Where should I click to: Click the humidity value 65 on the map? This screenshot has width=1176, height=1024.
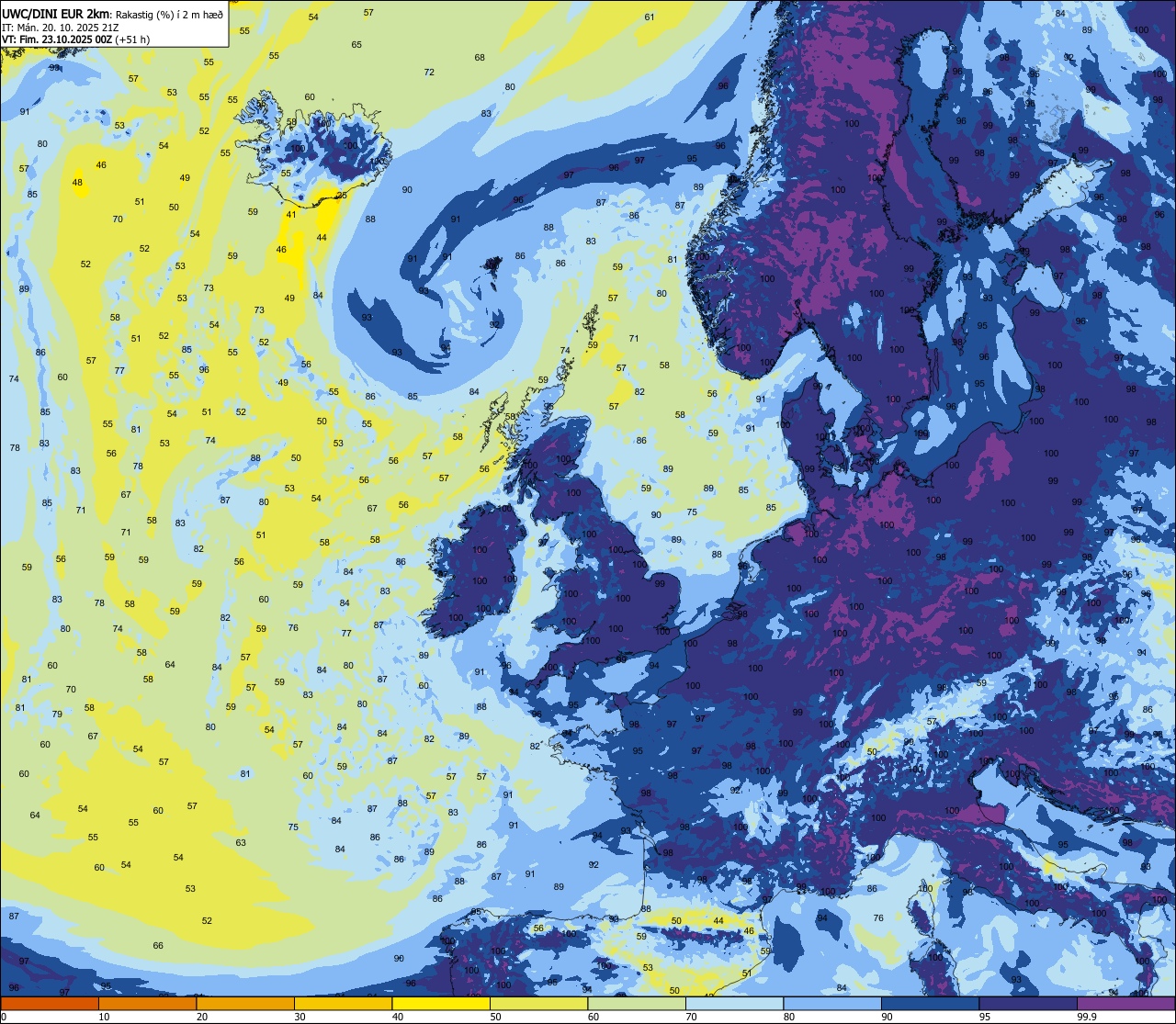coord(356,45)
